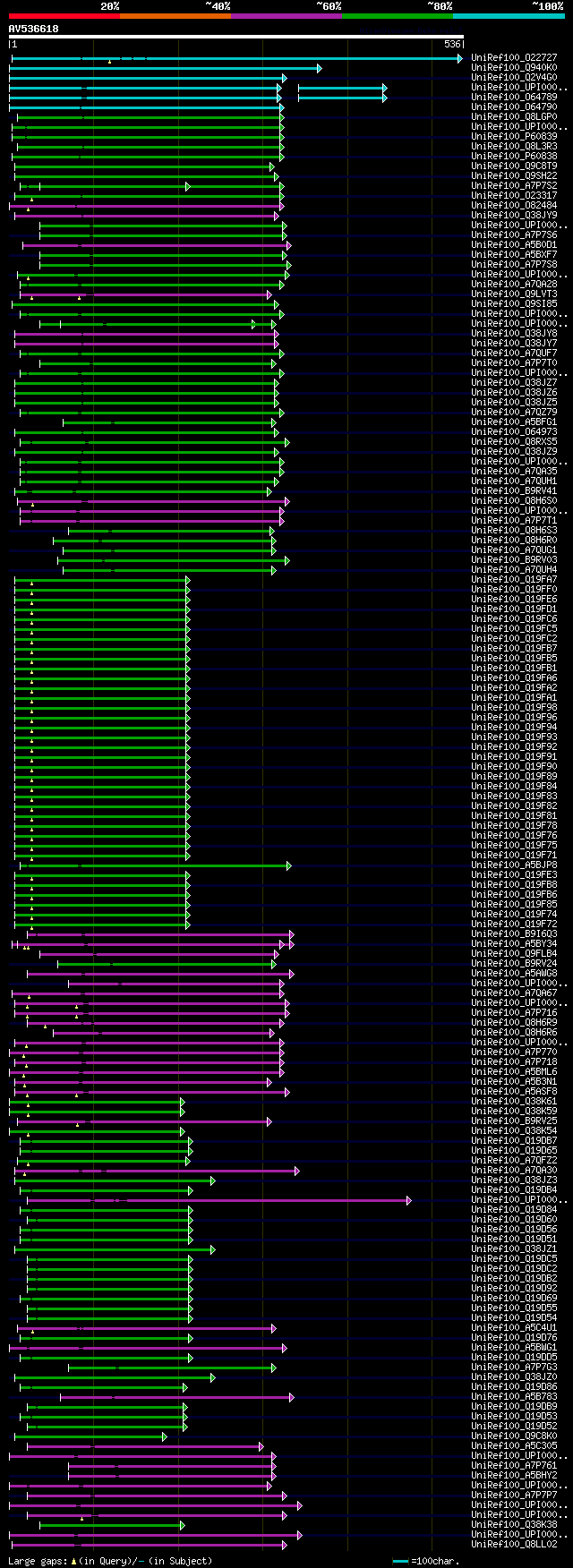This screenshot has width=573, height=1568.
Task: Select label UniRef100_Q8L3R3
Action: (x=514, y=147)
